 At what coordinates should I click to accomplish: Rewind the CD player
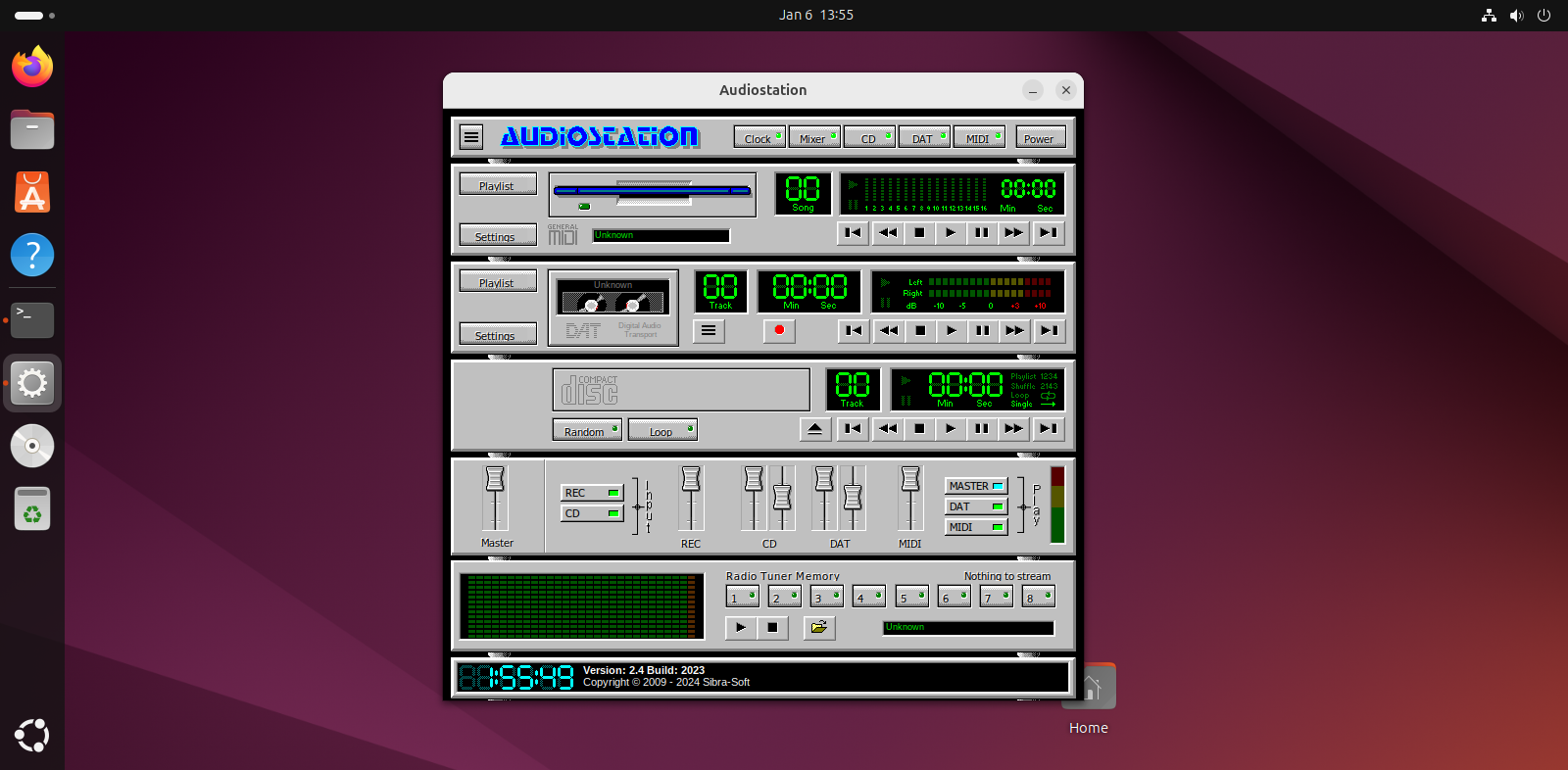click(x=887, y=429)
